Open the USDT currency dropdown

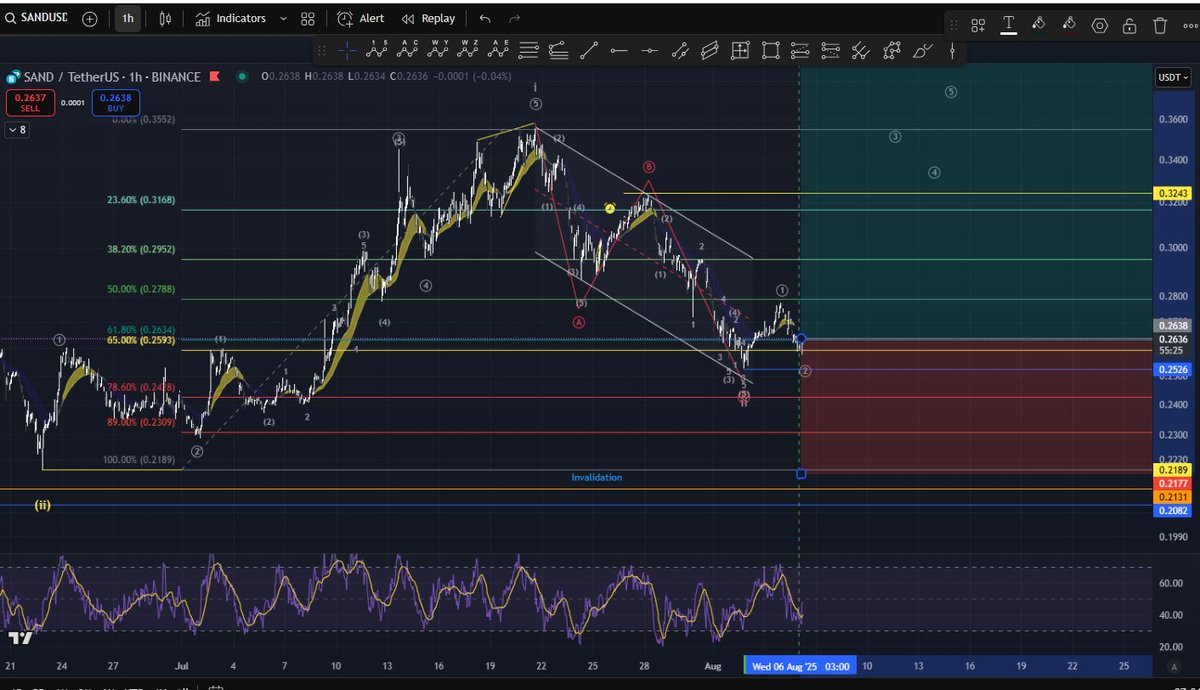coord(1173,77)
